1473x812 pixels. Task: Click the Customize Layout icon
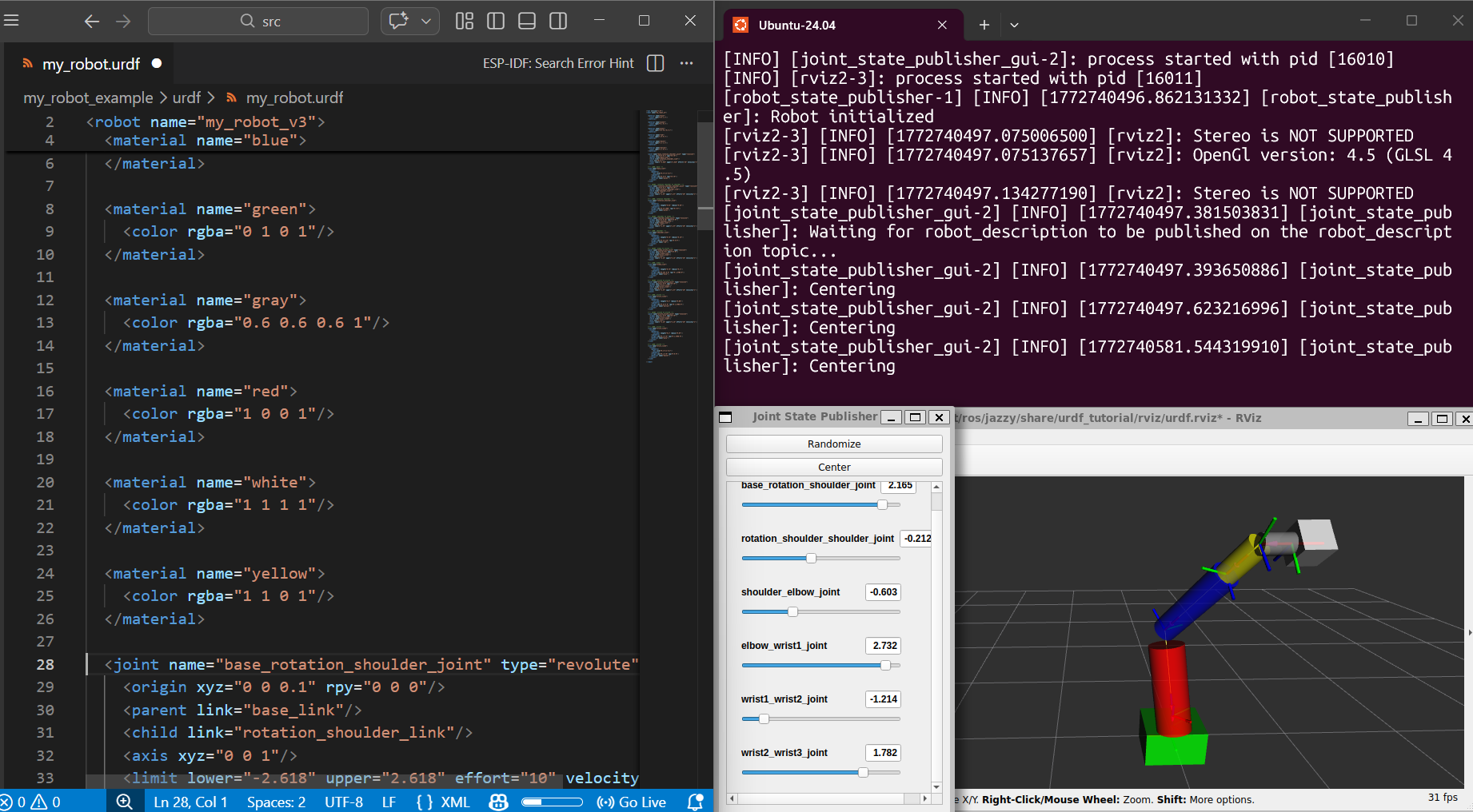pos(465,22)
